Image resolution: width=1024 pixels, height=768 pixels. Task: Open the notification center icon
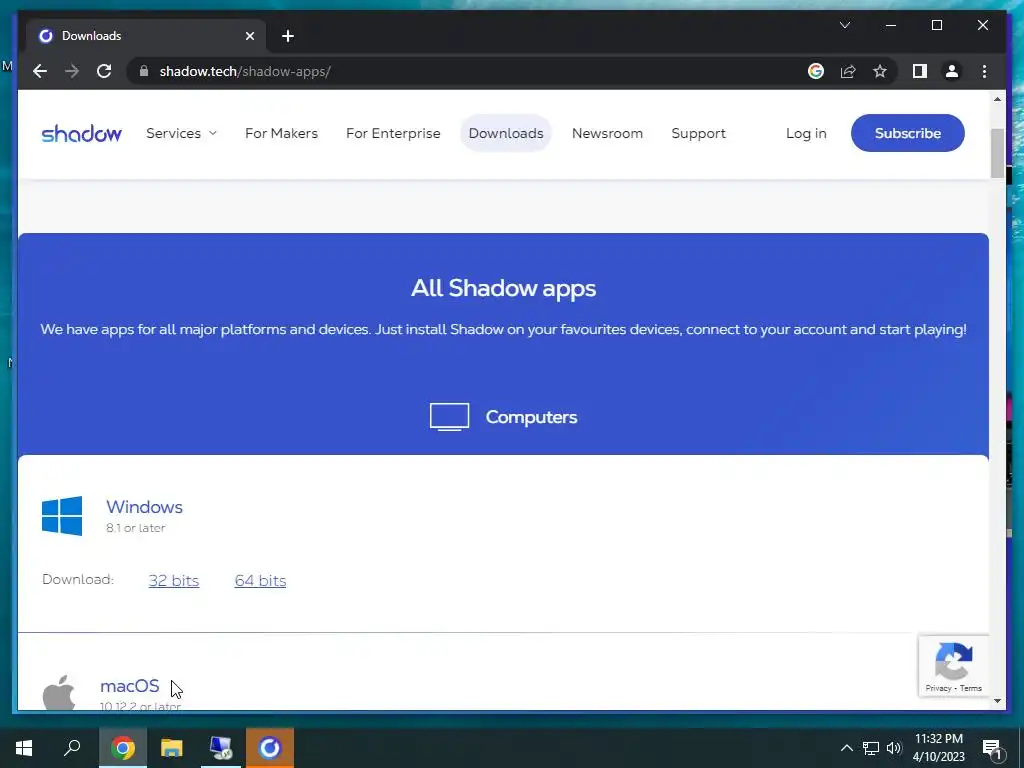click(991, 749)
